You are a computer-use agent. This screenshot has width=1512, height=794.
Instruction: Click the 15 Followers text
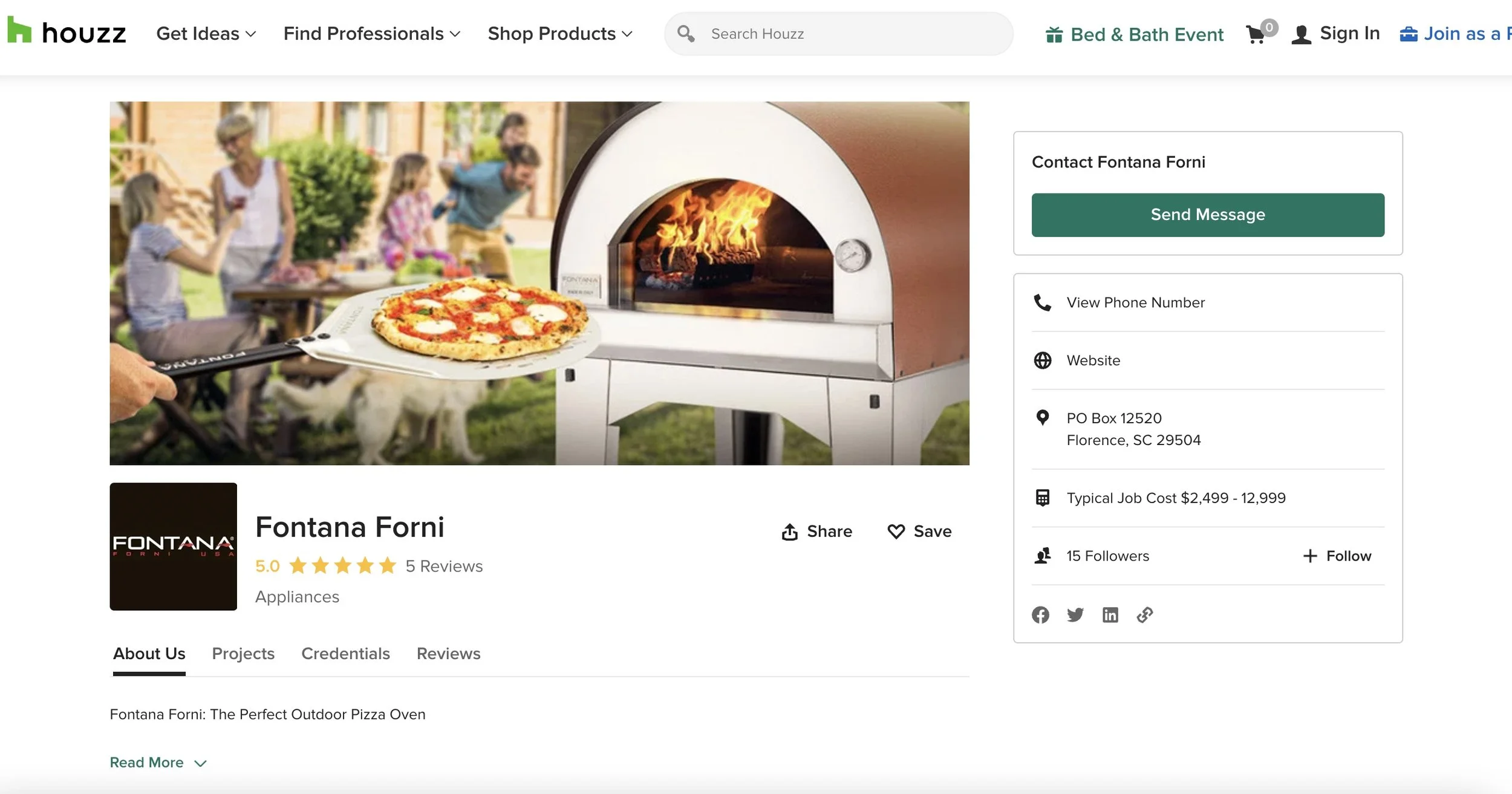point(1107,556)
